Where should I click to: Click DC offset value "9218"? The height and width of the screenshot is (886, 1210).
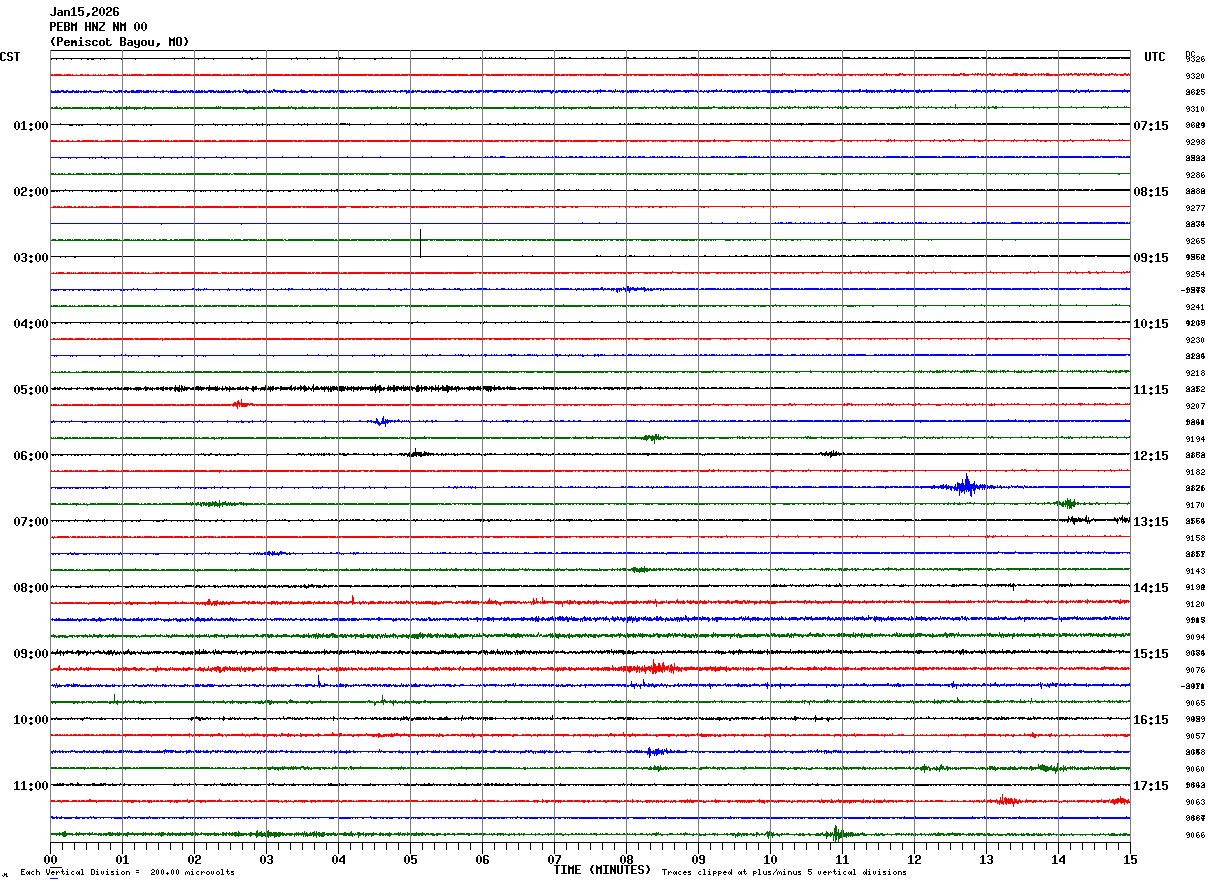(x=1195, y=373)
